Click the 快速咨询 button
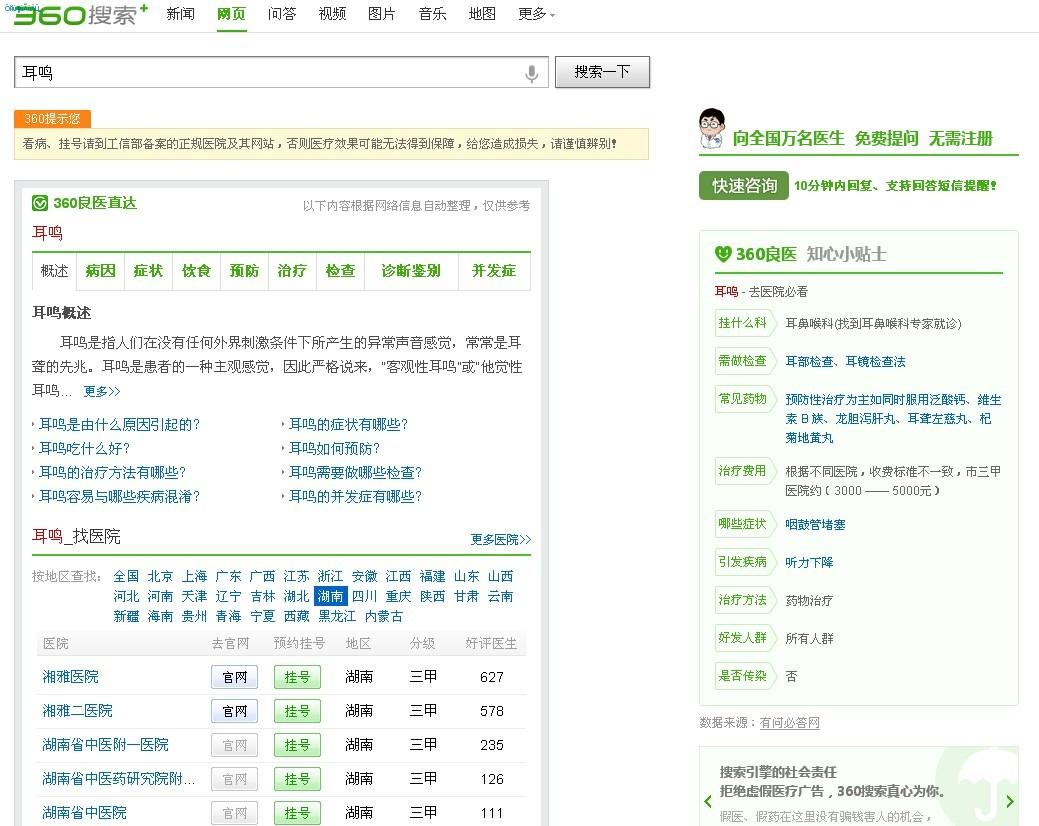Image resolution: width=1039 pixels, height=826 pixels. (x=744, y=186)
